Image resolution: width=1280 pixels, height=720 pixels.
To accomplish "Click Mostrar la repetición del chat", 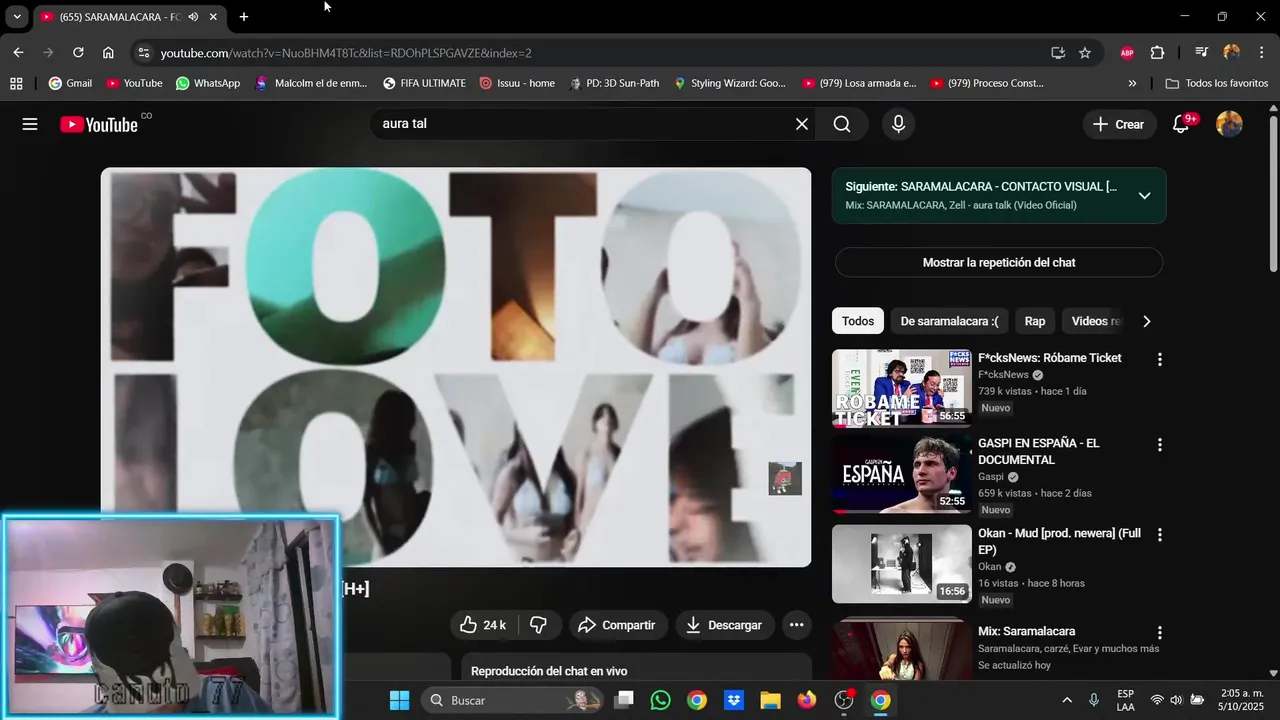I will pyautogui.click(x=999, y=262).
